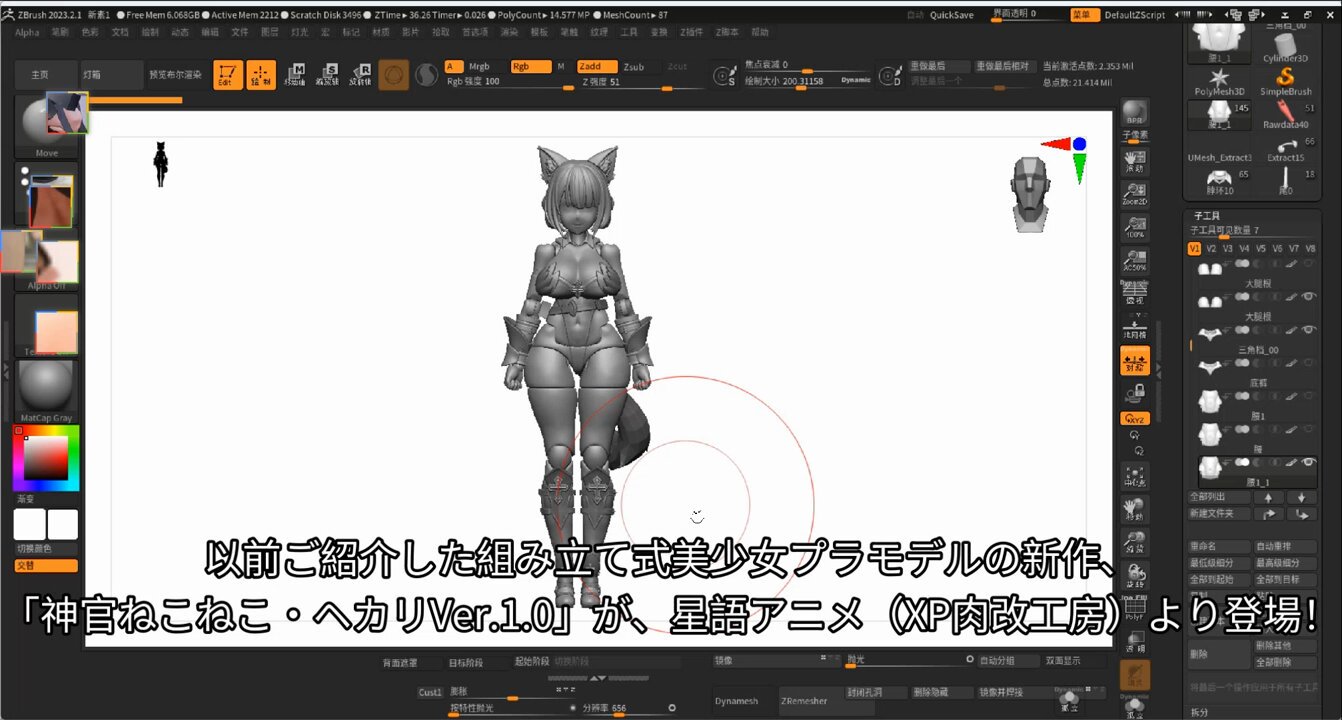Select the Move (M) transform icon
This screenshot has width=1342, height=720.
tap(295, 76)
